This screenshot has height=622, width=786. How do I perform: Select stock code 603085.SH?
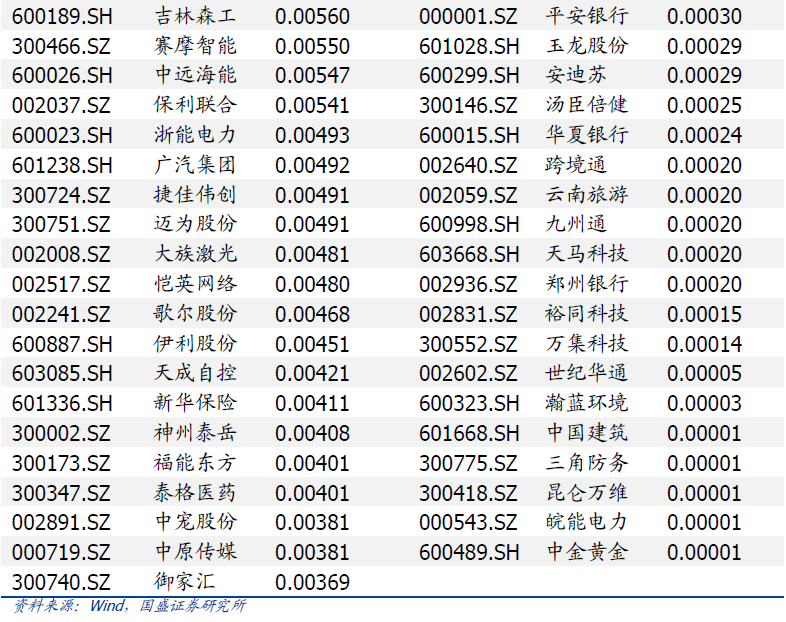[x=62, y=373]
